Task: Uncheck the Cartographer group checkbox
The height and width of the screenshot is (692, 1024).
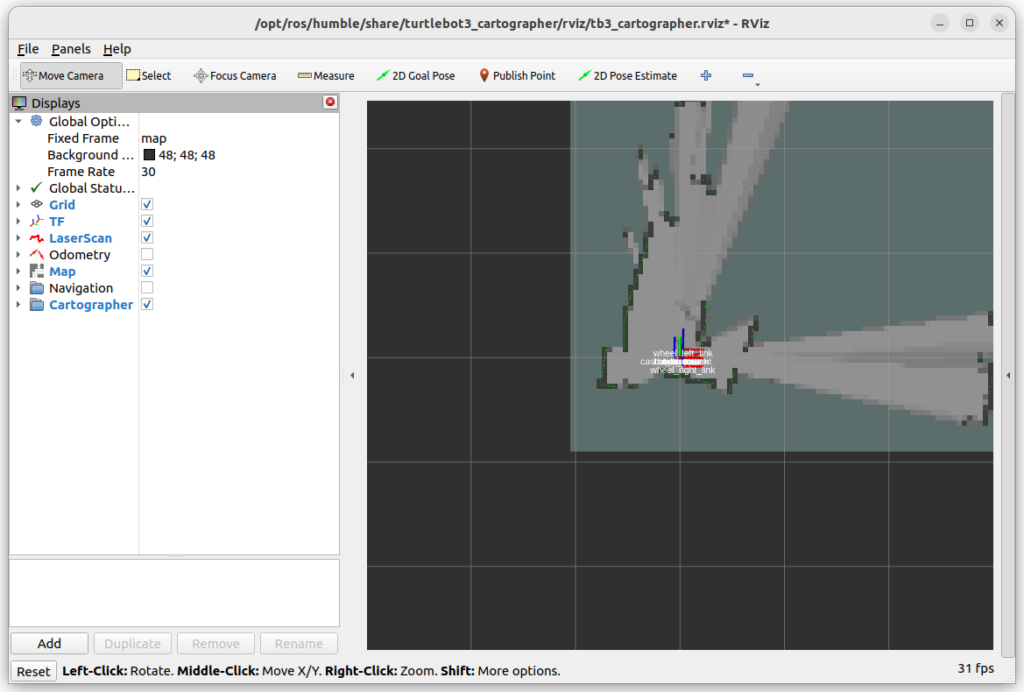Action: (x=147, y=304)
